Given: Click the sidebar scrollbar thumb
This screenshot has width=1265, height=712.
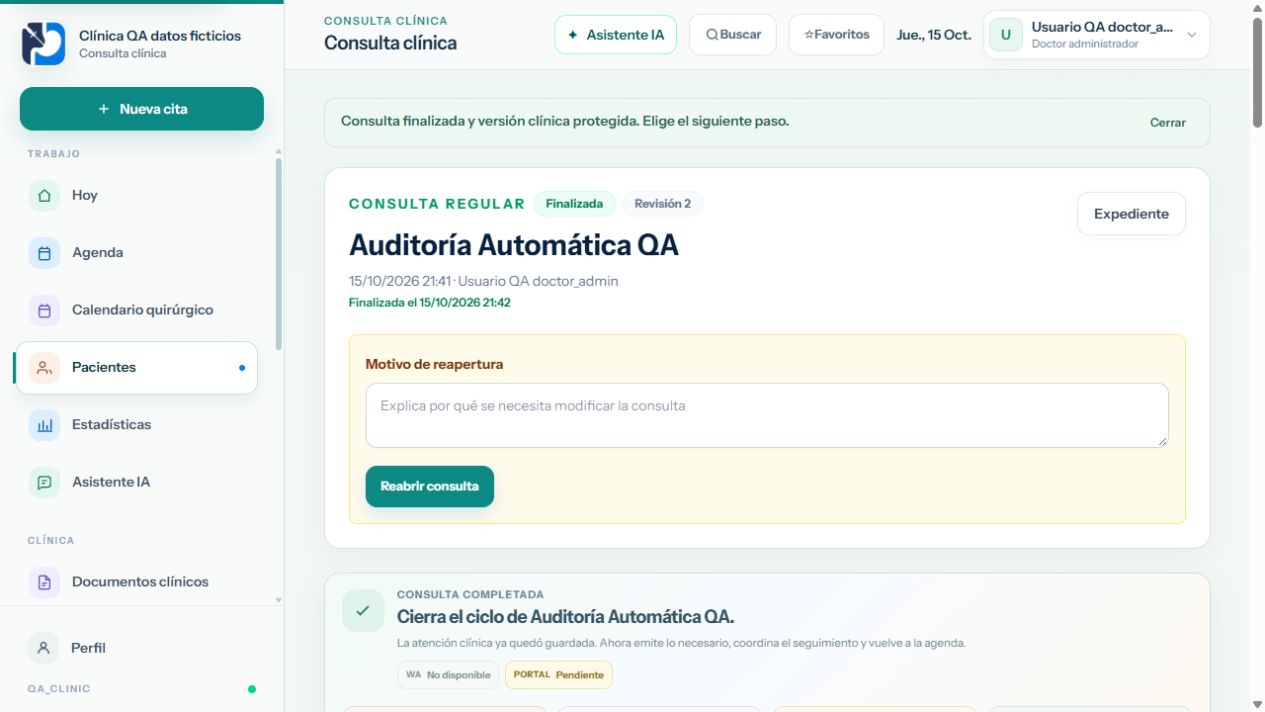Looking at the screenshot, I should point(278,254).
